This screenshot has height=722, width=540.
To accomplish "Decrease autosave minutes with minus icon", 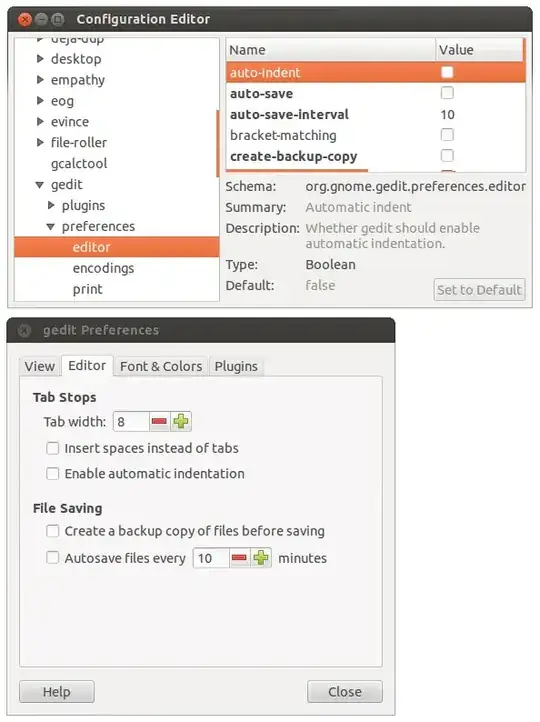I will coord(239,558).
